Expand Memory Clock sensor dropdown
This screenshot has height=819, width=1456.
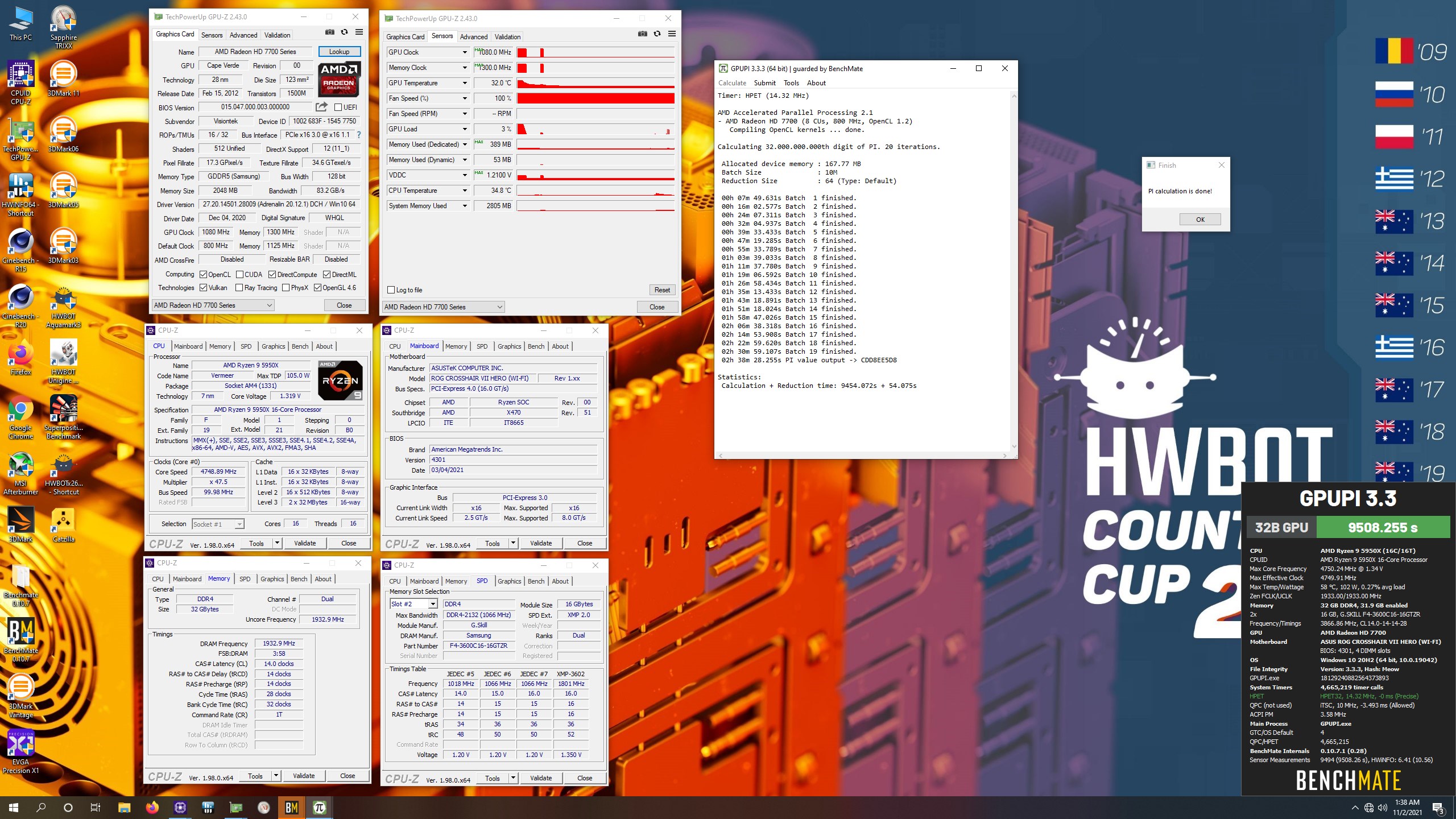point(464,68)
